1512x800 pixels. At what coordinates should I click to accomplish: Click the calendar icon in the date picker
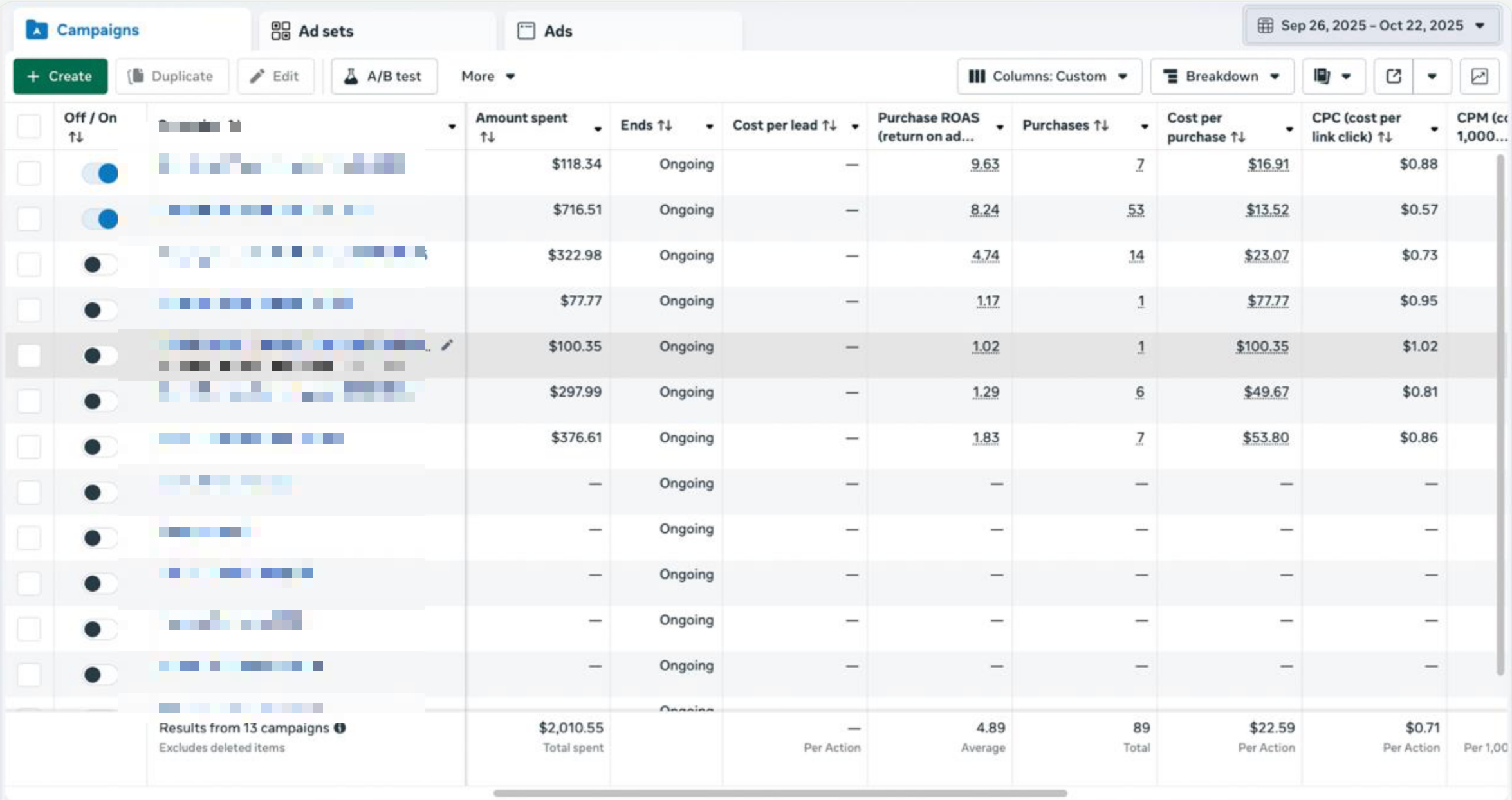coord(1265,26)
